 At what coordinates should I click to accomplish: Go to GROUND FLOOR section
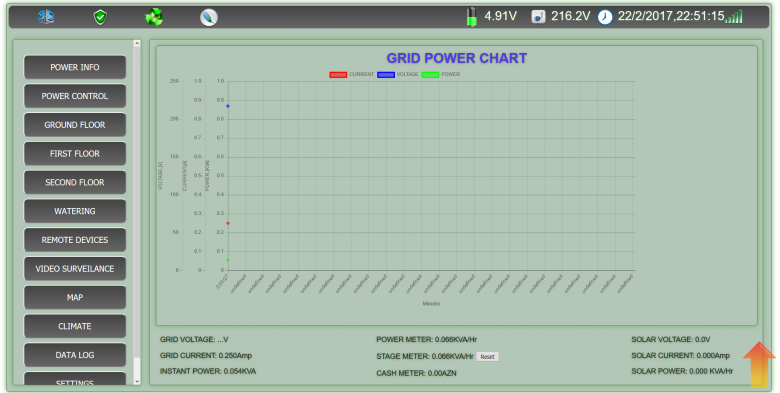pos(75,125)
